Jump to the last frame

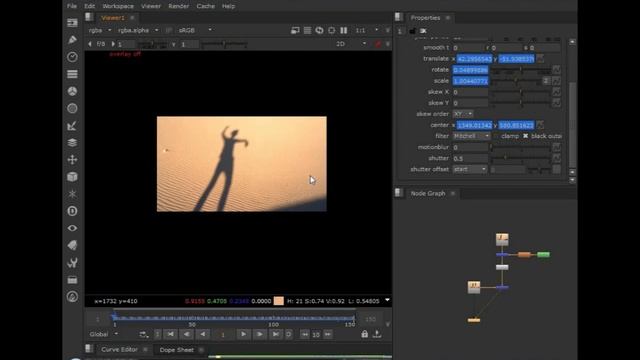click(276, 334)
